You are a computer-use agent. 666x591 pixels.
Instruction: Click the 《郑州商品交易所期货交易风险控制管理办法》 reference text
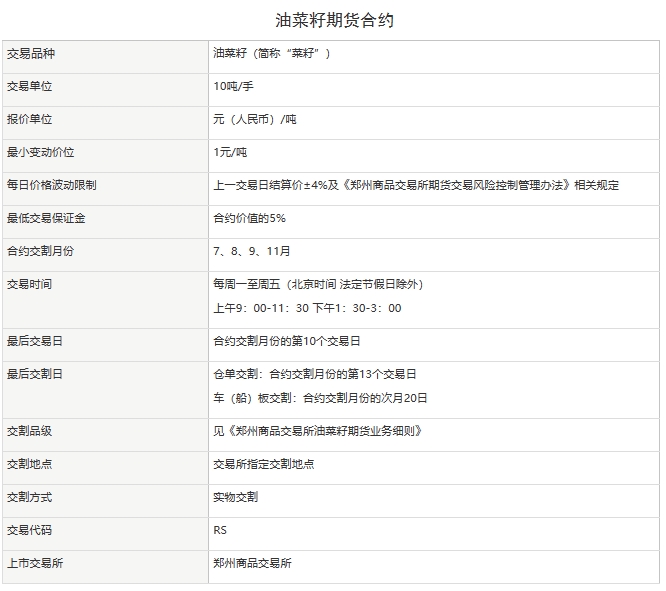tap(456, 186)
